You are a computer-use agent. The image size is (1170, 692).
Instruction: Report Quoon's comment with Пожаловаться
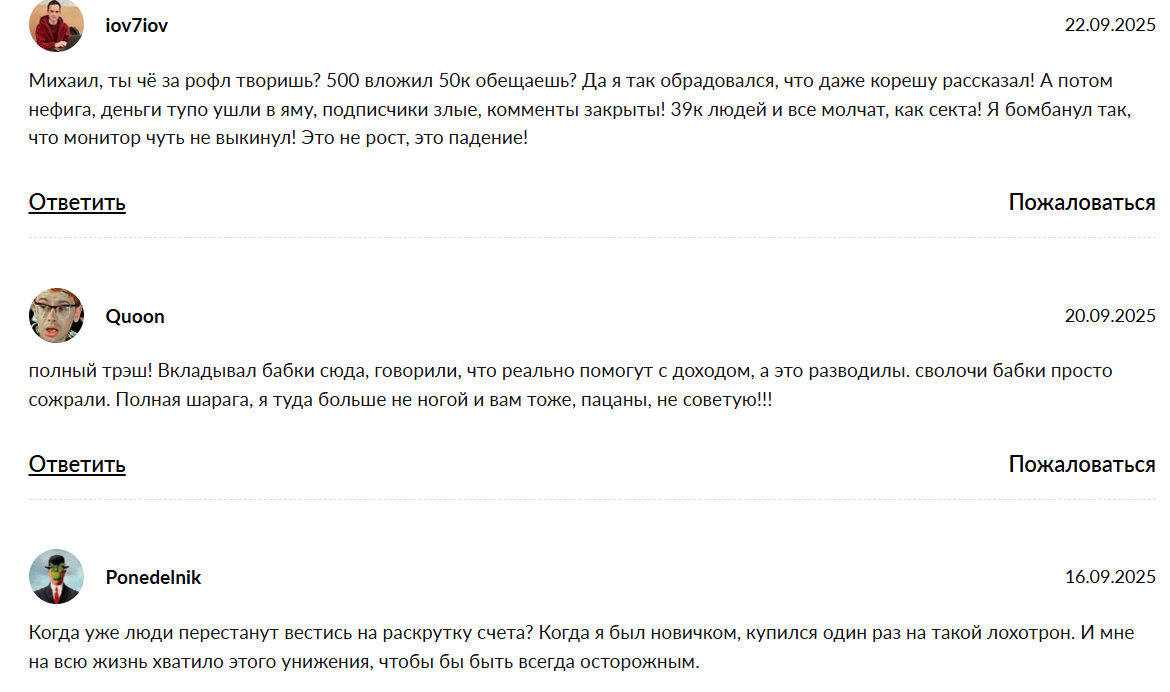(x=1081, y=465)
